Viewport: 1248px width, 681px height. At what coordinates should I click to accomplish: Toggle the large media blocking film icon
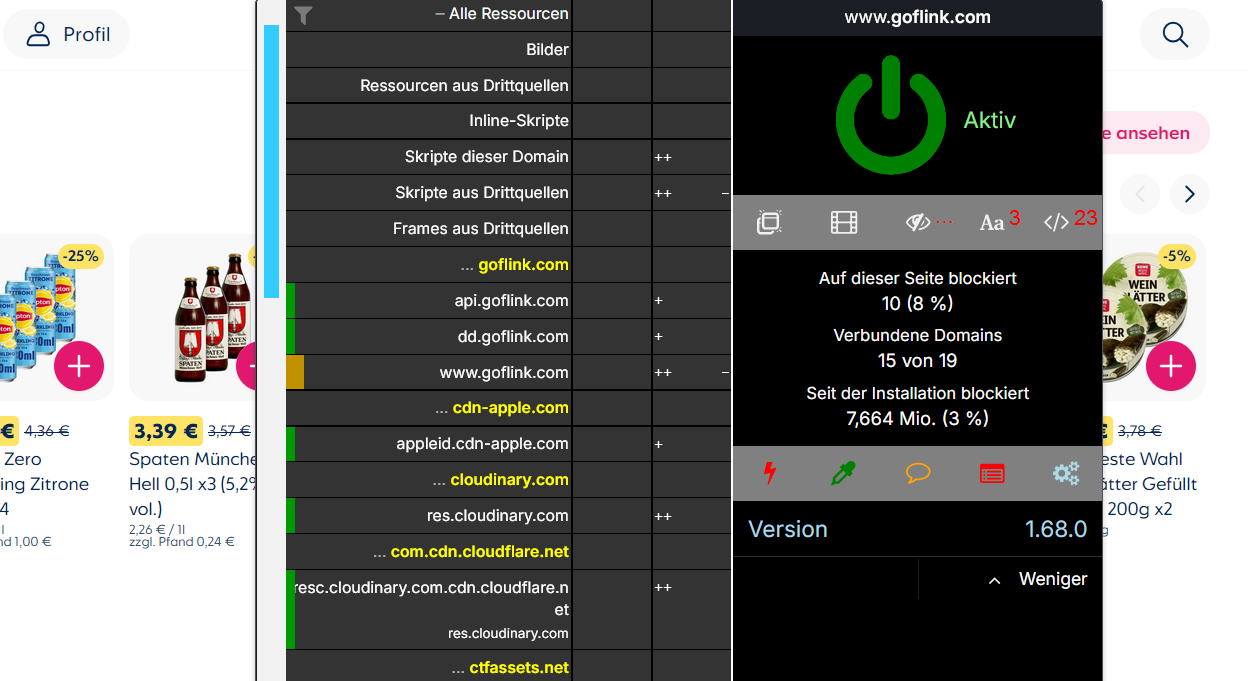[844, 222]
